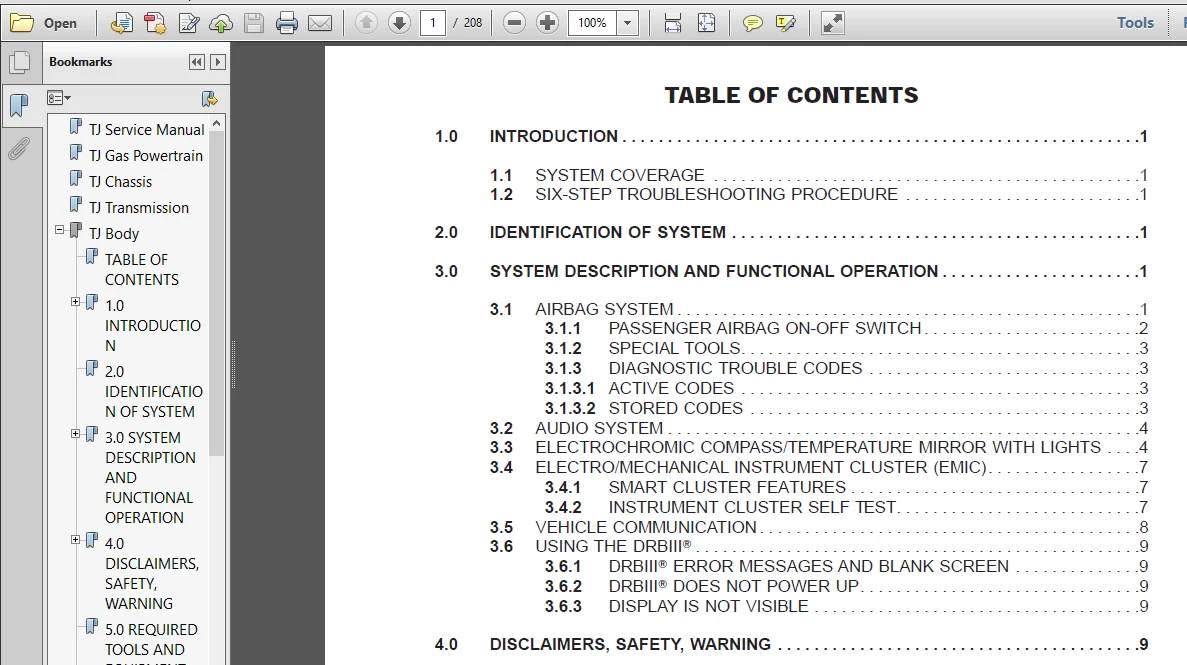Toggle read mode expand icon
The image size is (1187, 665).
[832, 23]
